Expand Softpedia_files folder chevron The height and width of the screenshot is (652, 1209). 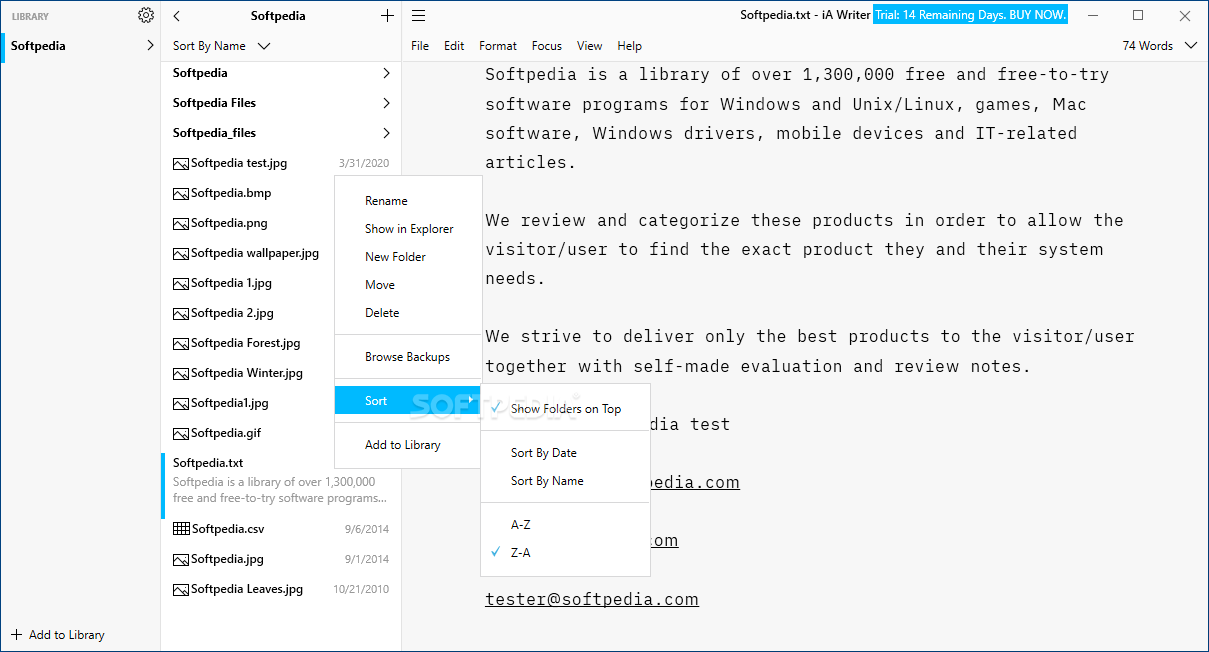point(386,133)
